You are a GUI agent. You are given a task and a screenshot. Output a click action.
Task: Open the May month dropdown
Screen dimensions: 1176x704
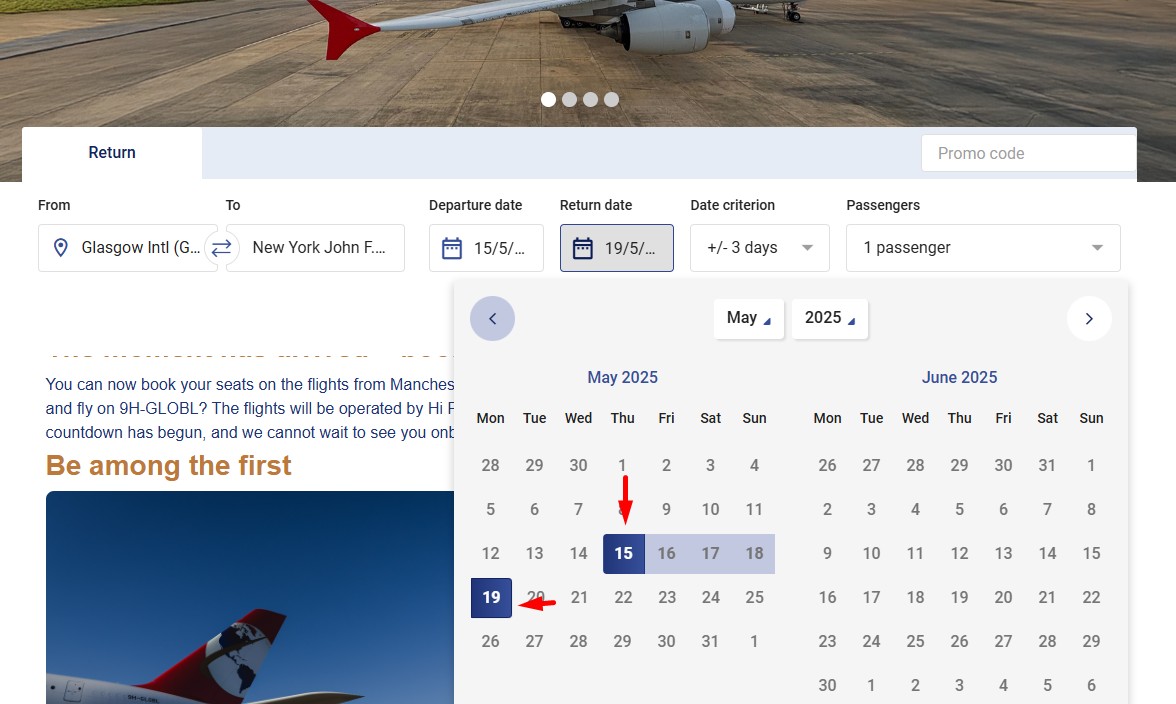tap(748, 318)
